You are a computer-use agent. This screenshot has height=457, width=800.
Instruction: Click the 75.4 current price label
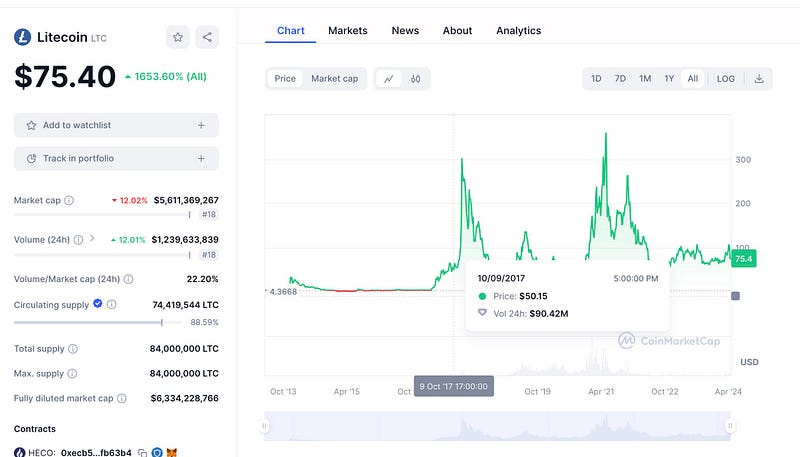(x=743, y=259)
